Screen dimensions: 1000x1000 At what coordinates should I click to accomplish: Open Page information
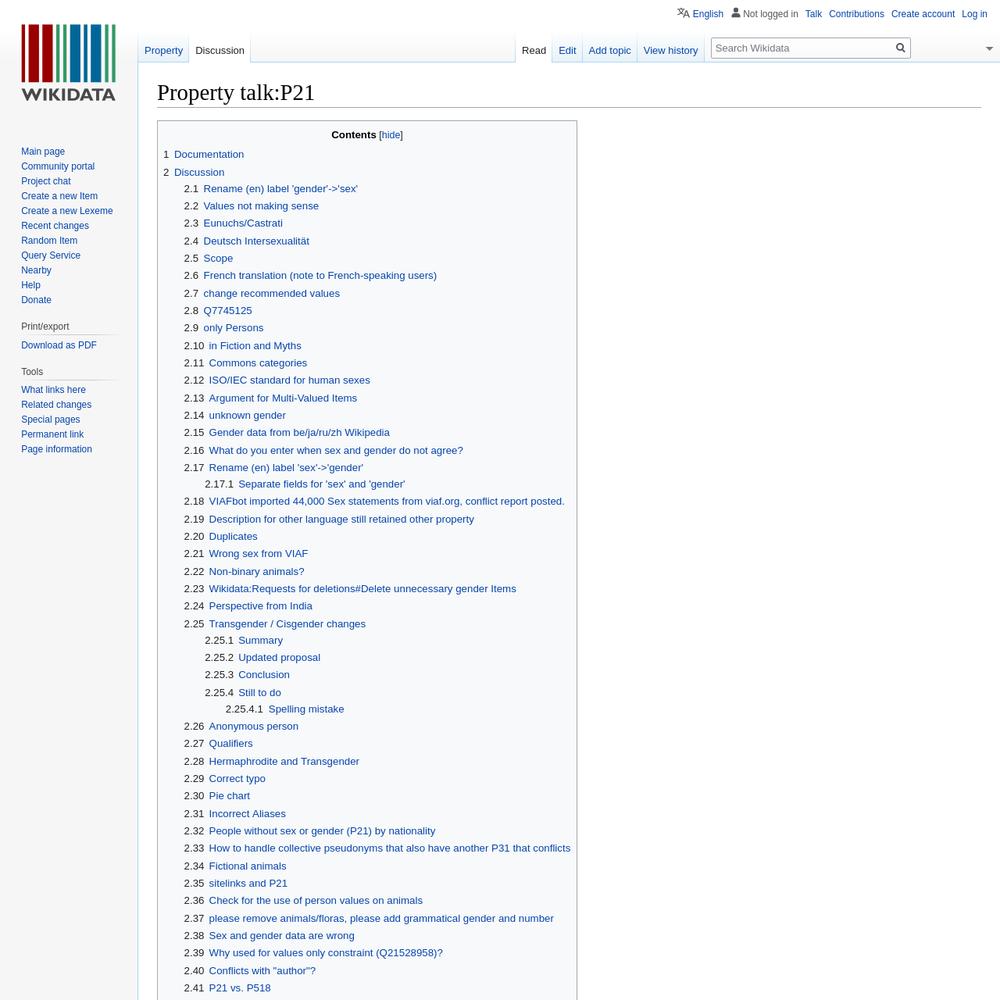point(56,449)
